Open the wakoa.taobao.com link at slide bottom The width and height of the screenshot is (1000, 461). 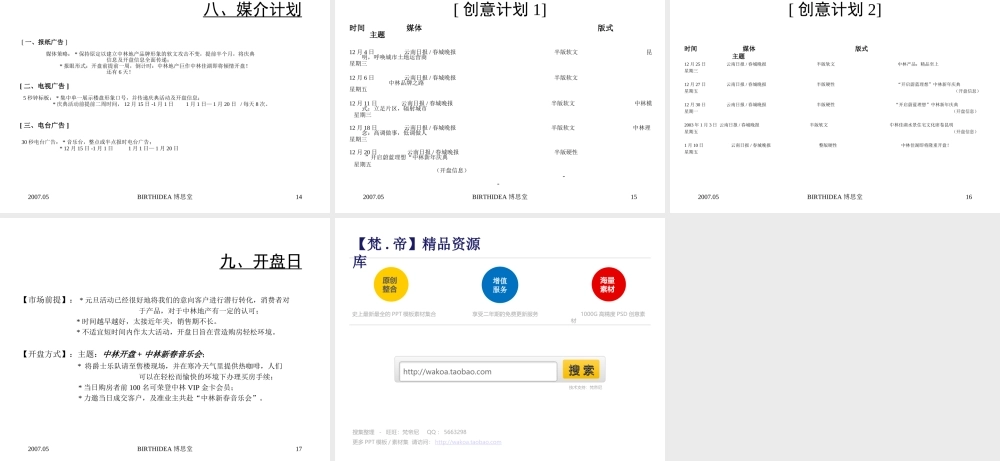coord(468,442)
